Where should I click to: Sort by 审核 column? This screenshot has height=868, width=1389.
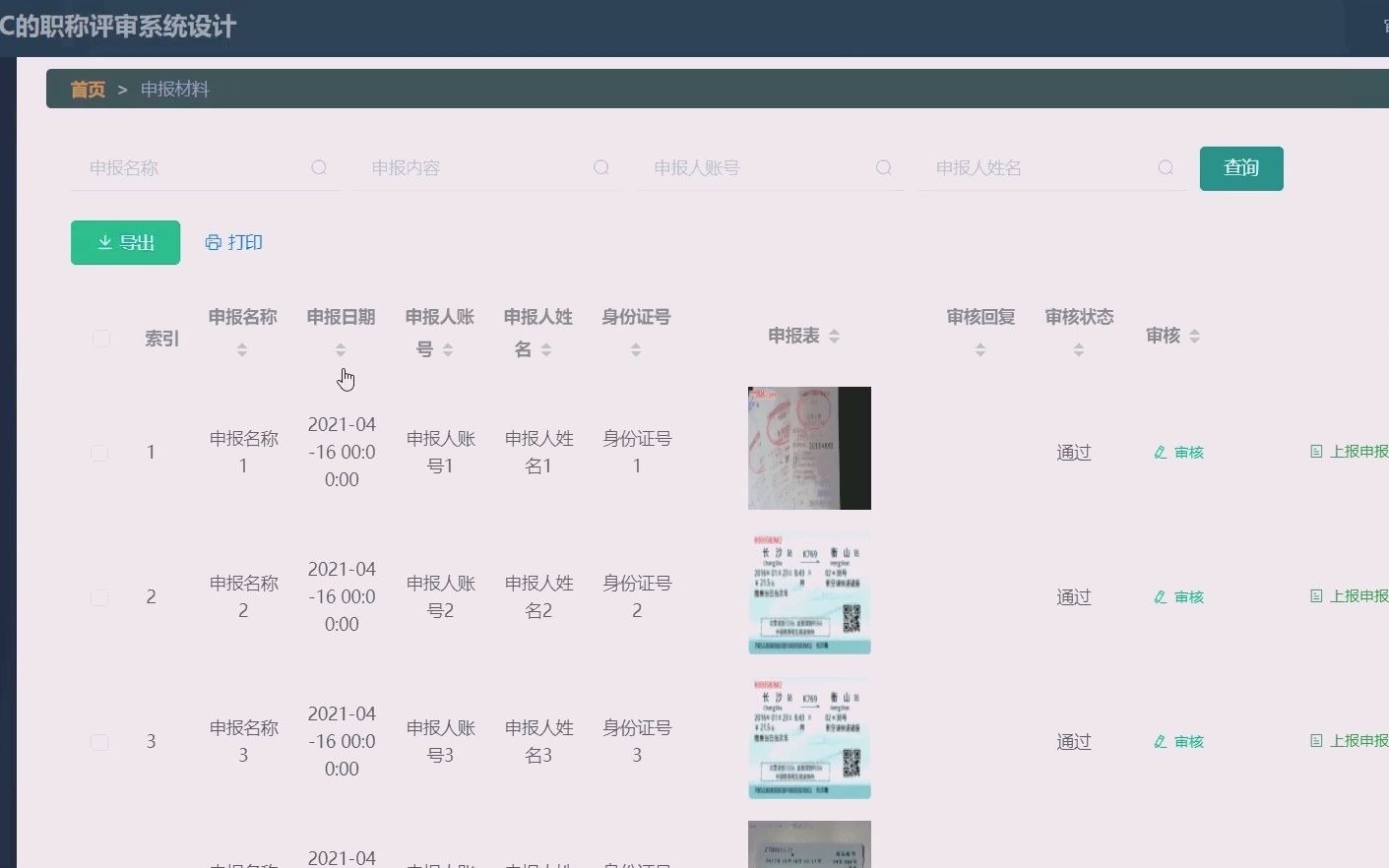coord(1195,337)
